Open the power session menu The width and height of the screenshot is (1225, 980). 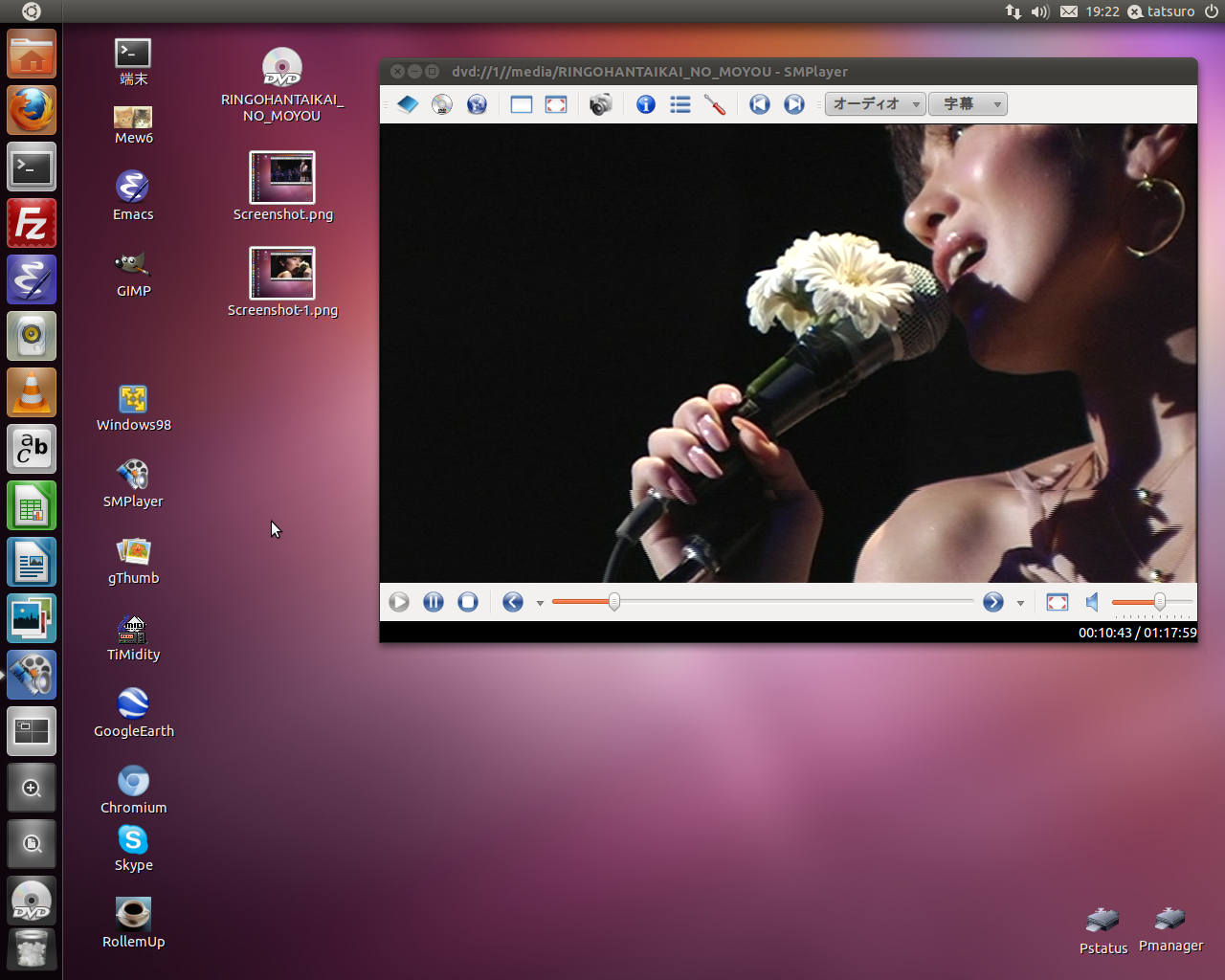pos(1212,11)
